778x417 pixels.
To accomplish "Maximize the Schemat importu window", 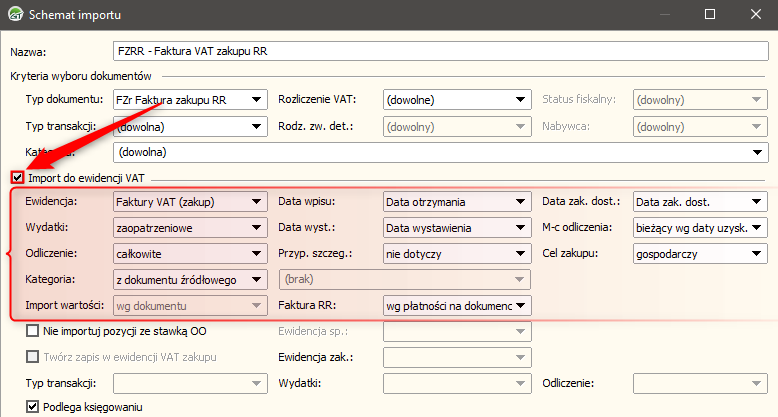I will (x=710, y=15).
